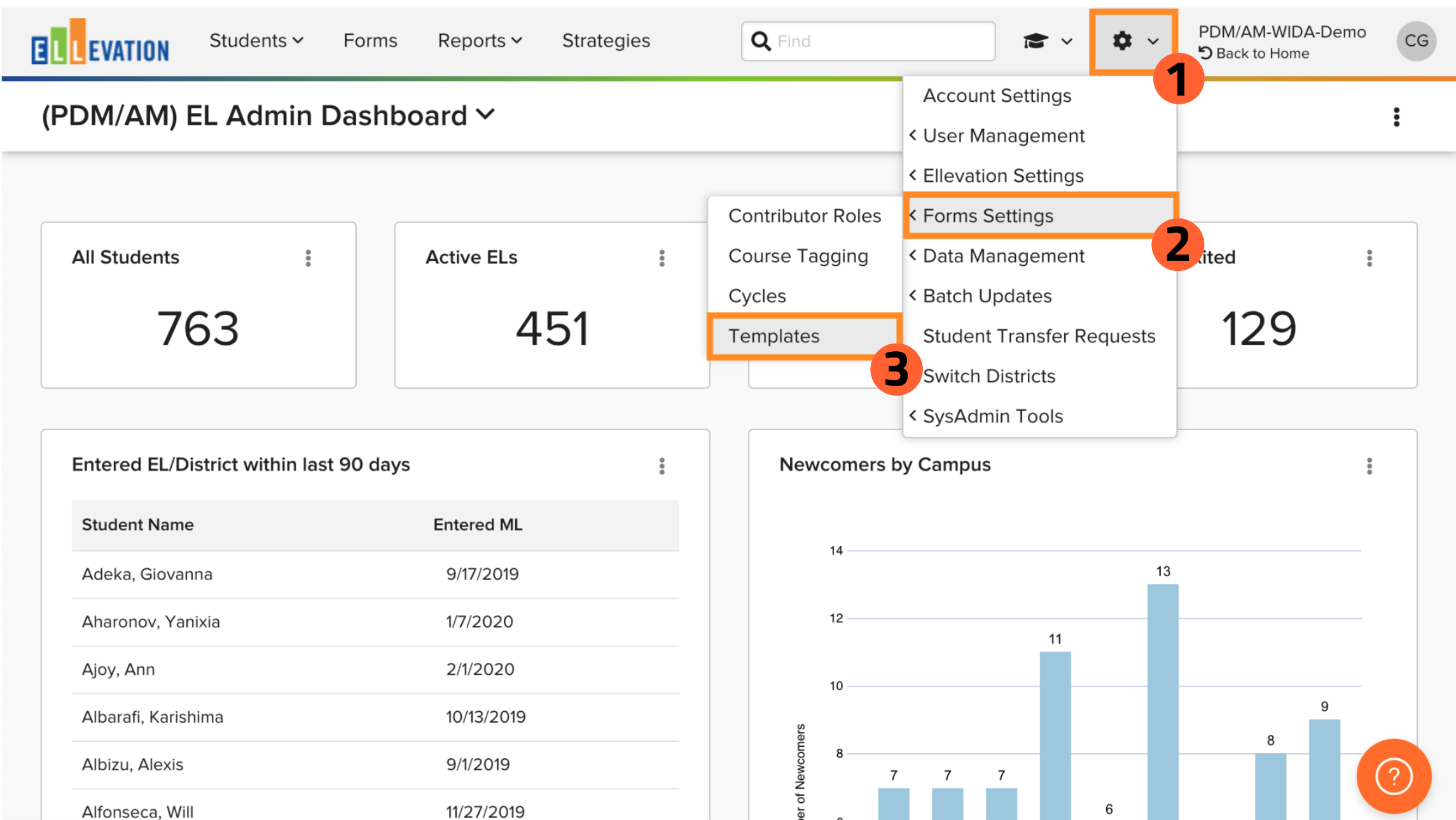
Task: Expand Ellevation Settings submenu
Action: coord(1039,176)
